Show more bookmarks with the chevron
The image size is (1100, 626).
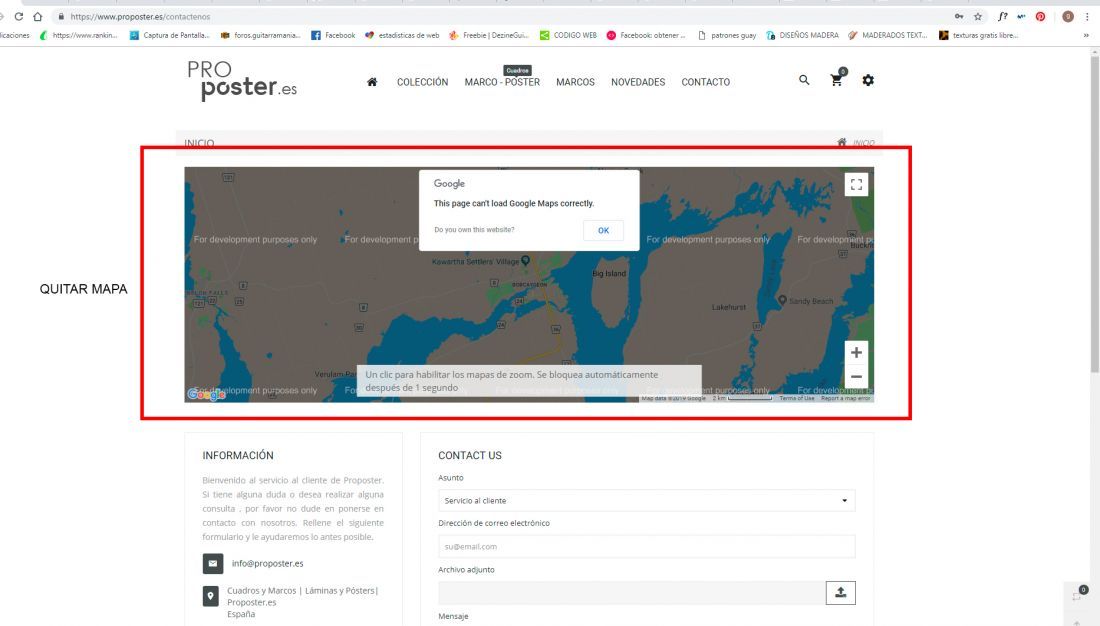pyautogui.click(x=1087, y=35)
